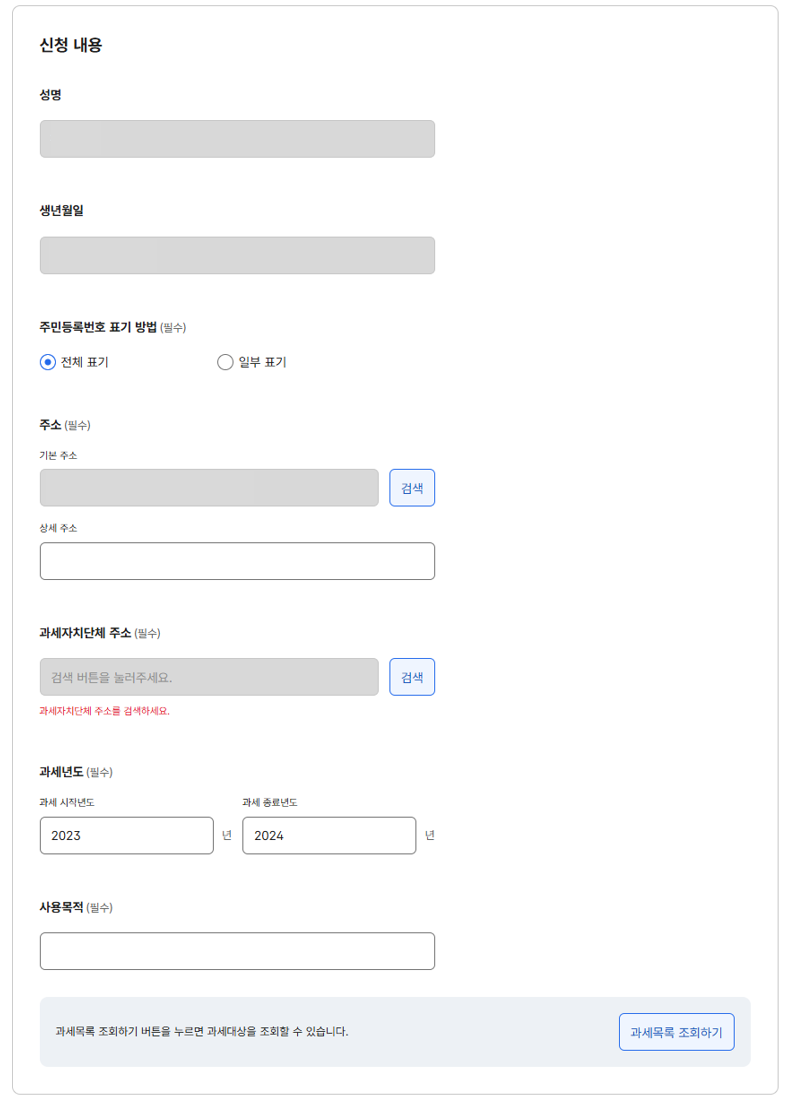The height and width of the screenshot is (1104, 789).
Task: Click the 사용목적 text input field
Action: [x=237, y=951]
